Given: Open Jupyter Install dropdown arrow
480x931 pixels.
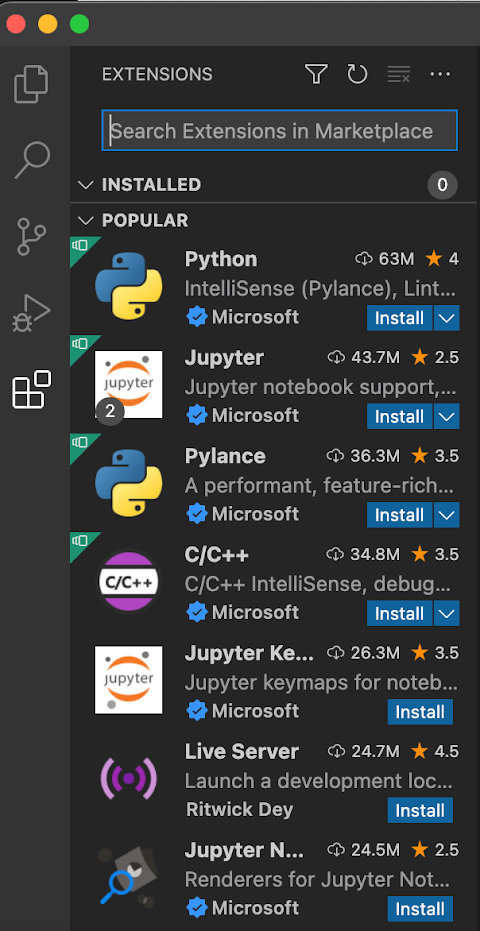Looking at the screenshot, I should (x=447, y=416).
